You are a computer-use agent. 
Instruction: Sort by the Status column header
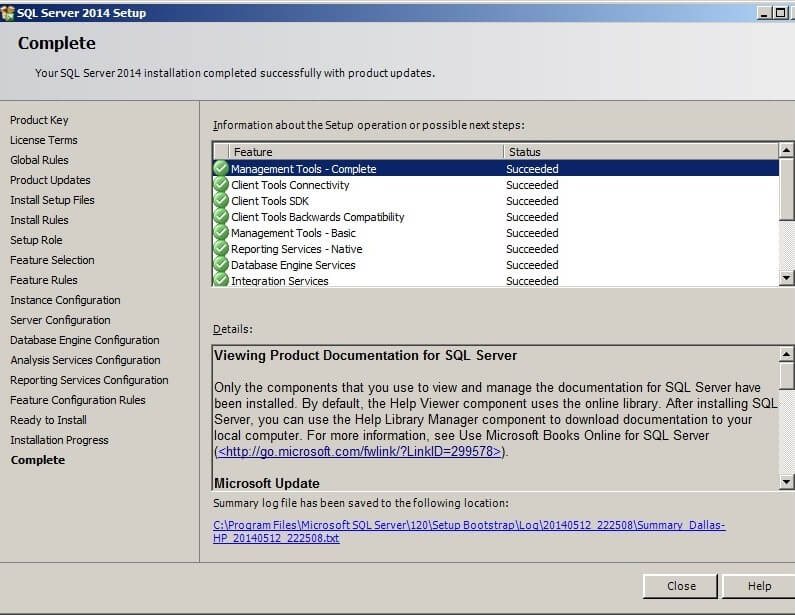point(640,152)
